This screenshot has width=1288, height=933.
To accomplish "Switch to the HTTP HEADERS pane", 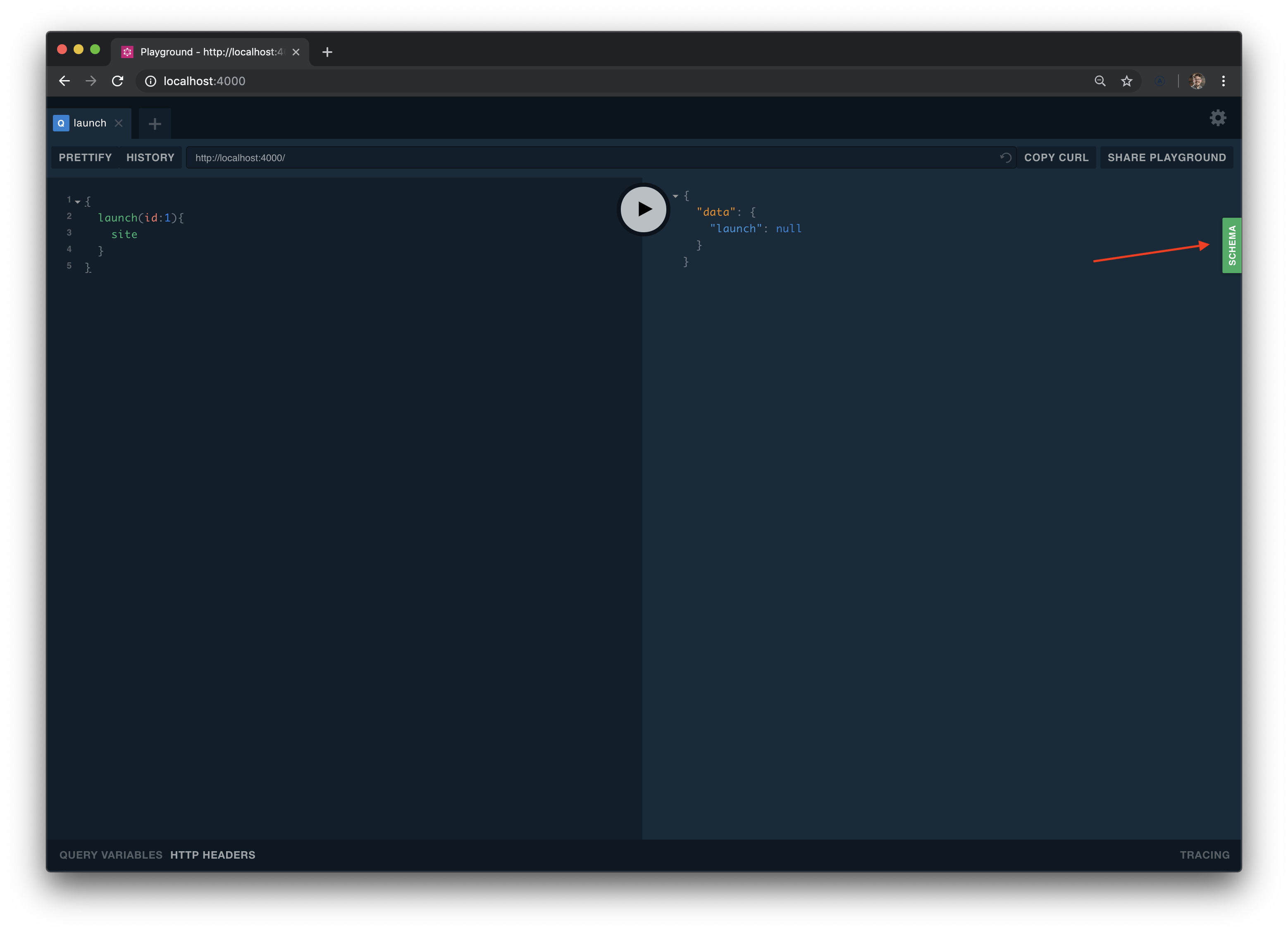I will [212, 854].
